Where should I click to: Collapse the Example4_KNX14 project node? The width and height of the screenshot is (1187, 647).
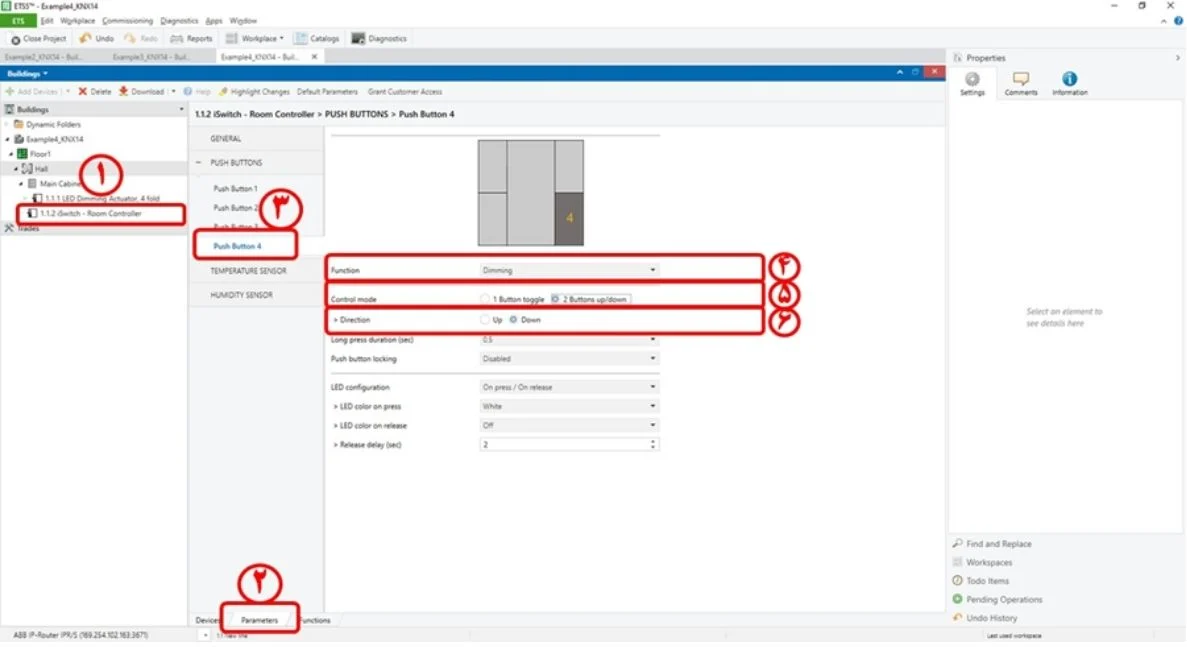(8, 139)
